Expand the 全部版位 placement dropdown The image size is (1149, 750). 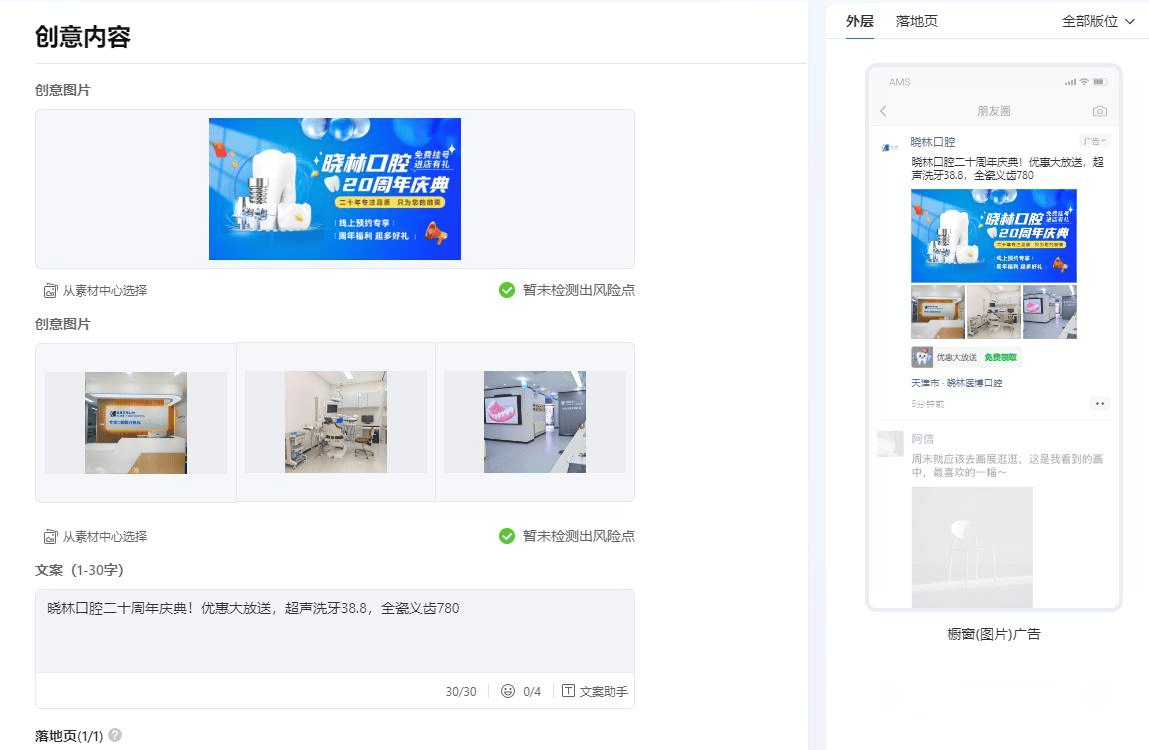1098,21
